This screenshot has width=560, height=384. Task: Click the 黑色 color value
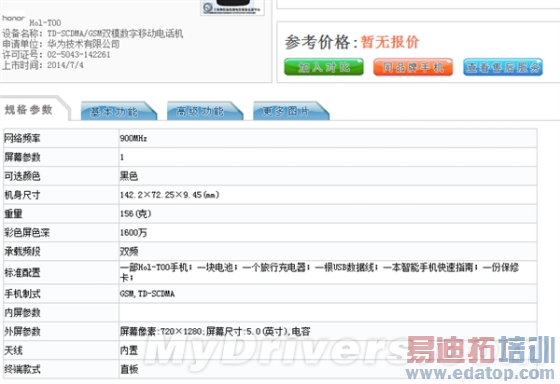[x=129, y=176]
